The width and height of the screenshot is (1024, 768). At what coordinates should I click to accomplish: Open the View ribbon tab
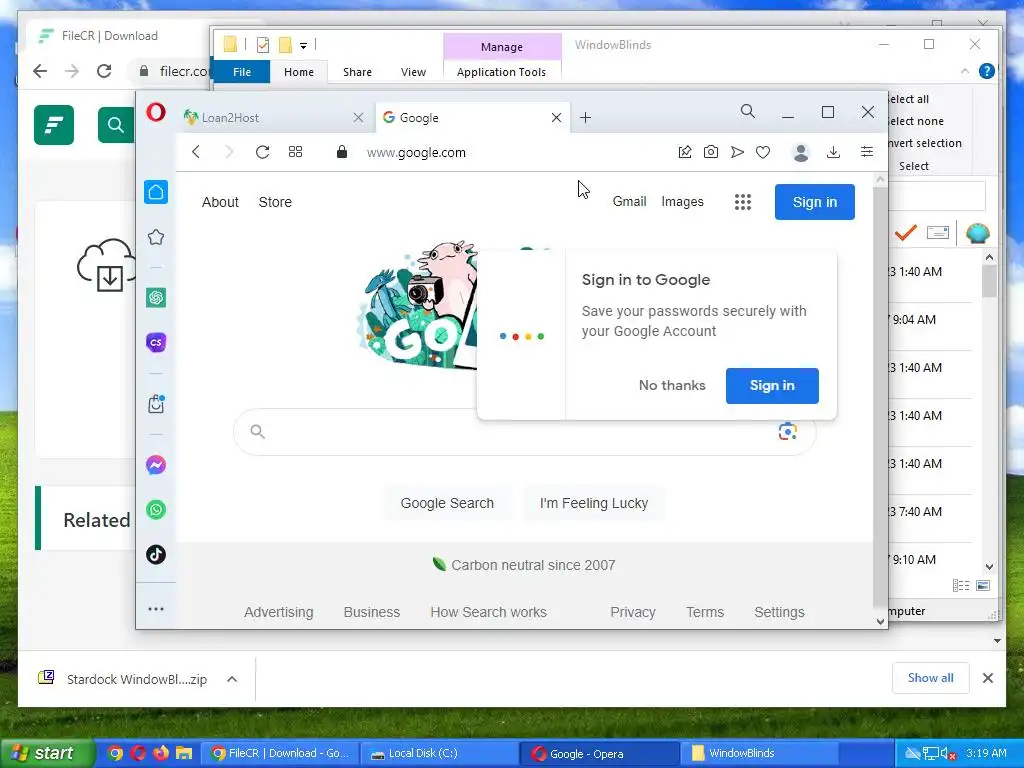tap(413, 72)
